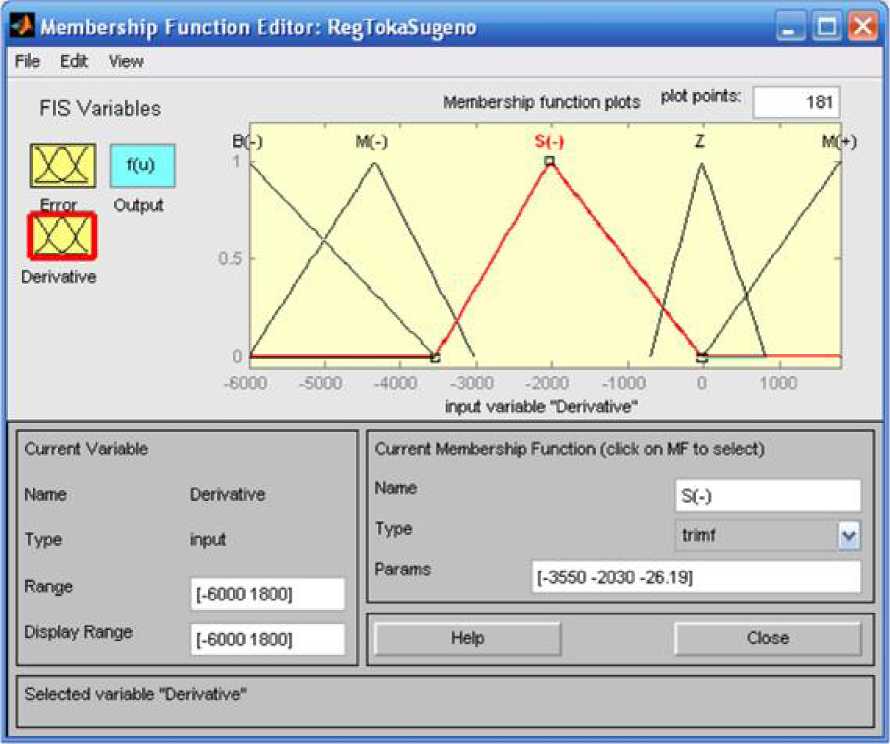Image resolution: width=890 pixels, height=744 pixels.
Task: Click the 1000 x-axis tick label
Action: point(778,383)
